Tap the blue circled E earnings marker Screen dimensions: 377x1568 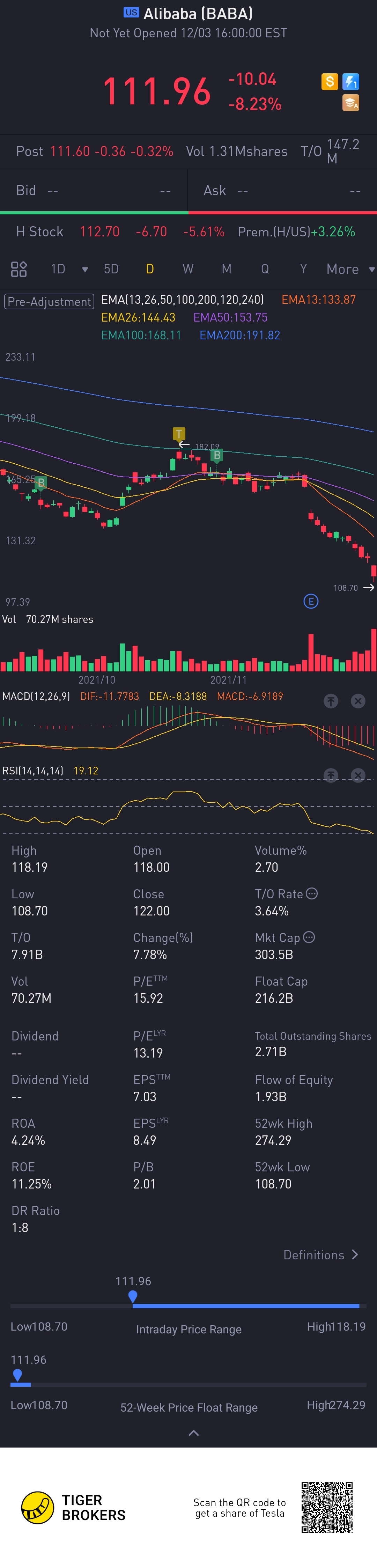tap(311, 601)
